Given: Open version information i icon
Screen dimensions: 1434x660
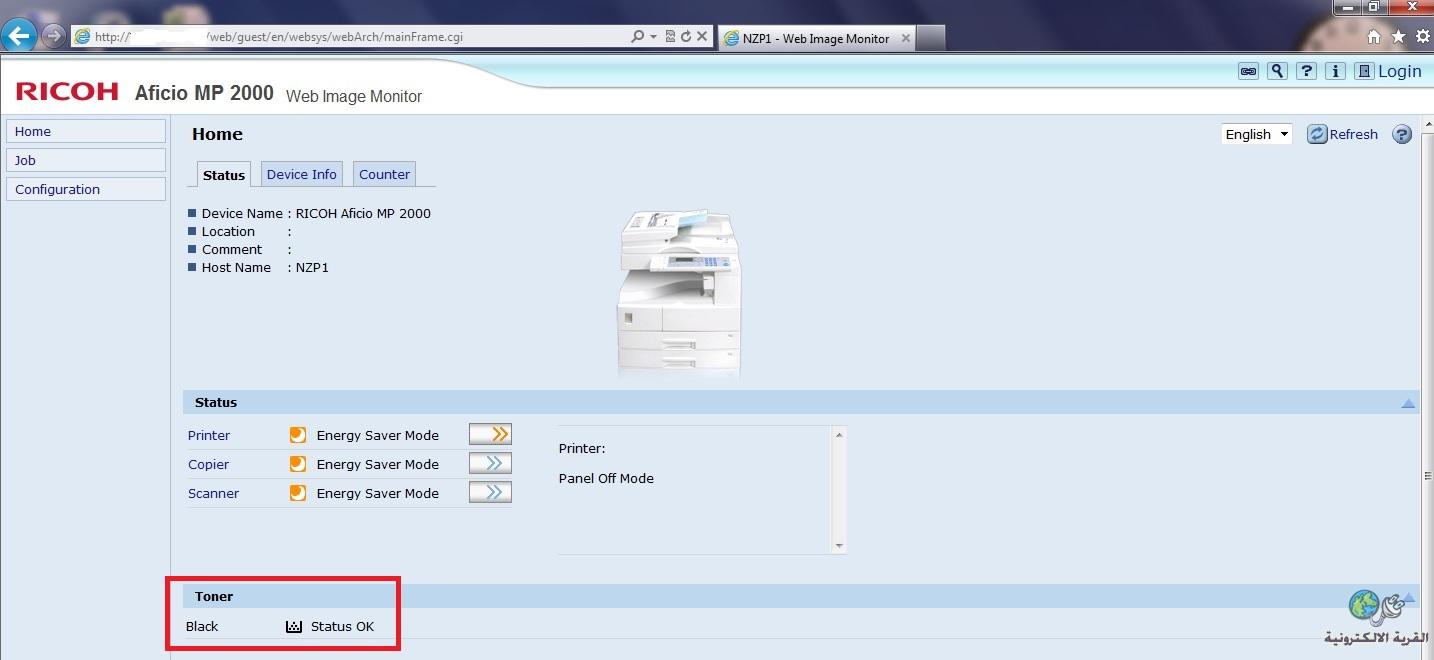Looking at the screenshot, I should pyautogui.click(x=1335, y=71).
